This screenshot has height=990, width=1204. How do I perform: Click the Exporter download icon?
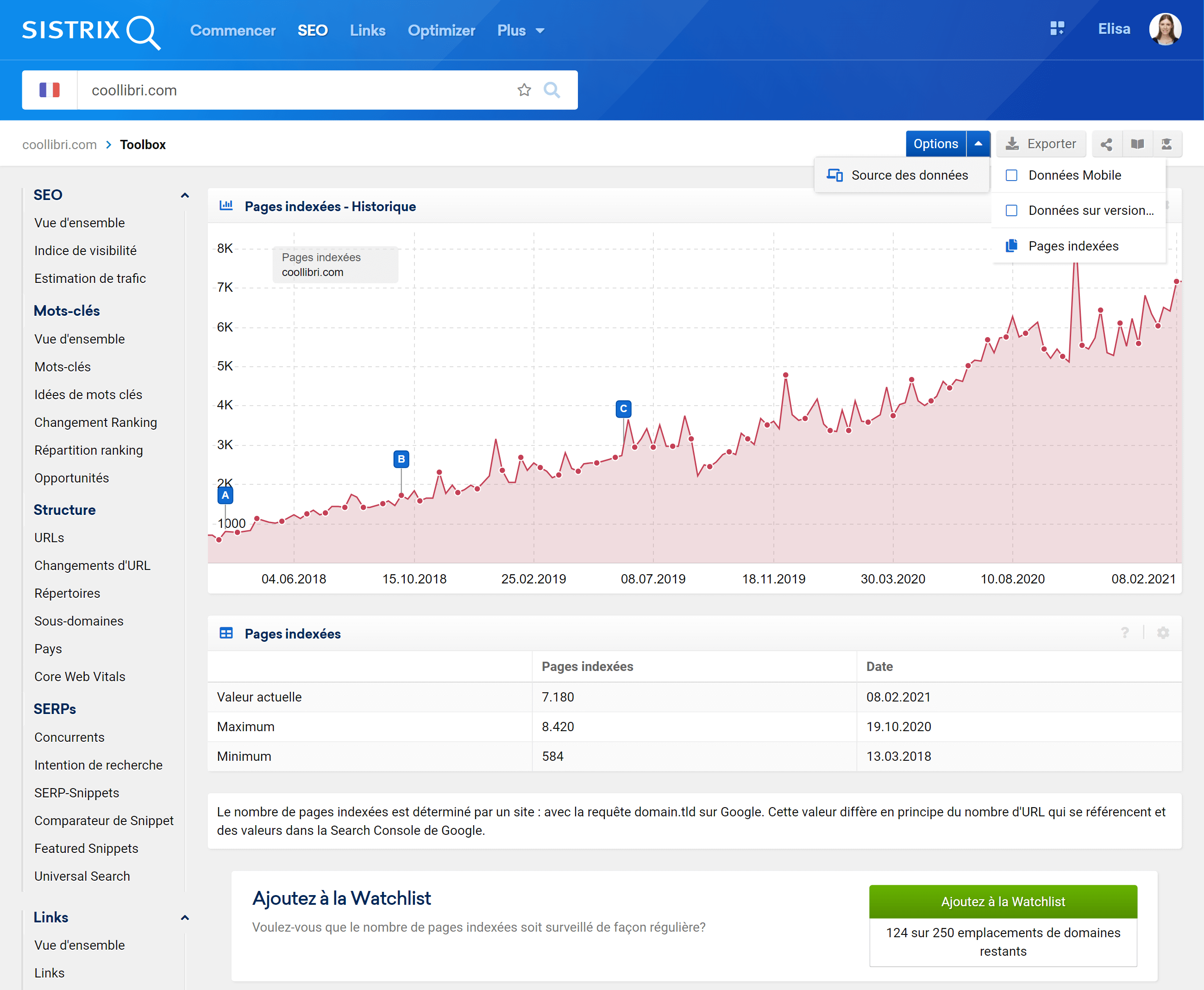pos(1012,144)
